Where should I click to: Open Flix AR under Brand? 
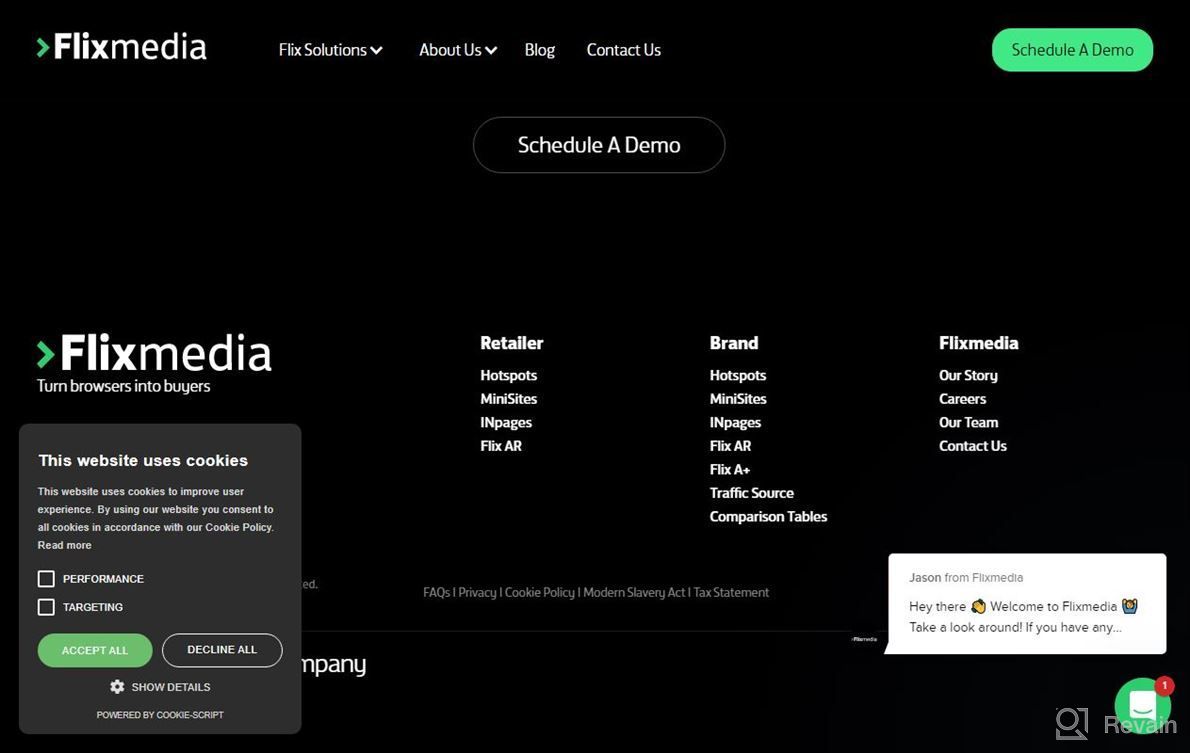(730, 446)
